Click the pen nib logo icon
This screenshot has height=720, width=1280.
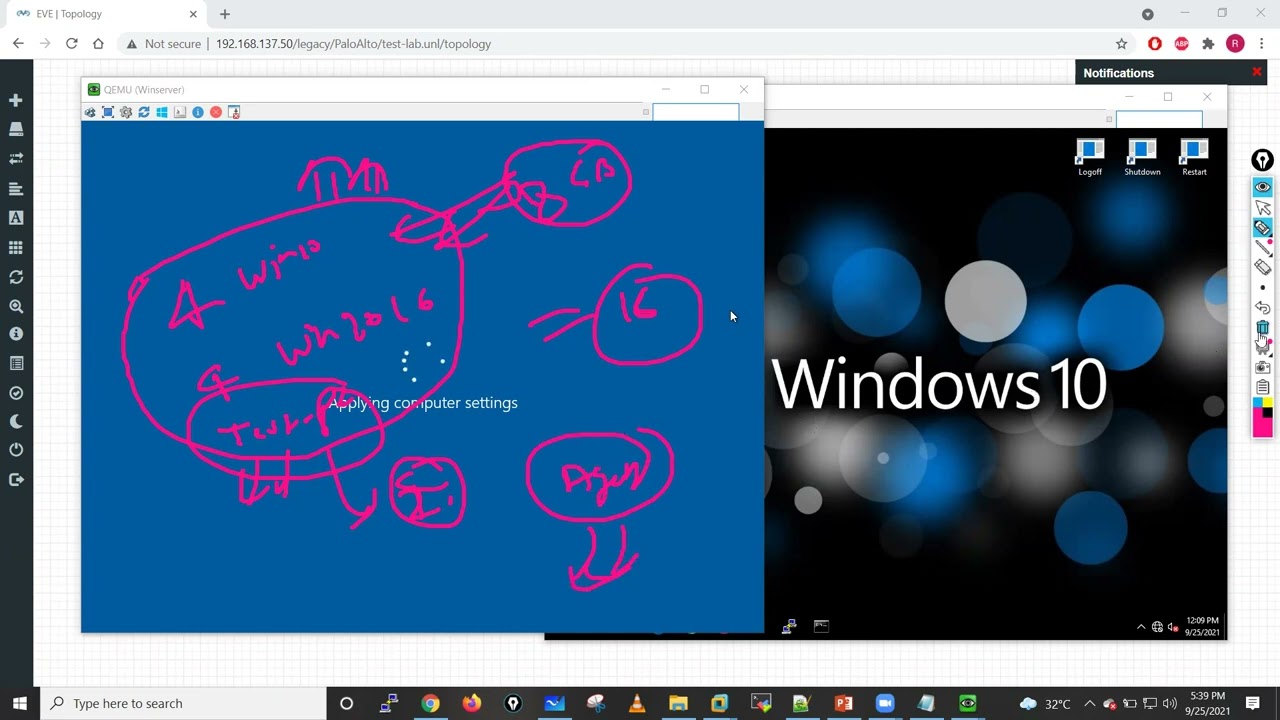1263,160
